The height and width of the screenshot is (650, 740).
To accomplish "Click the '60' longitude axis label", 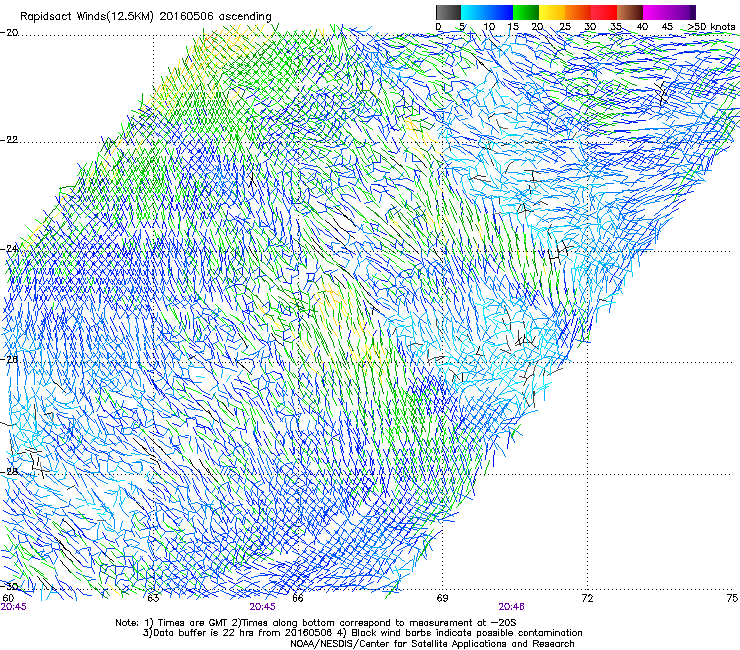I will 8,598.
